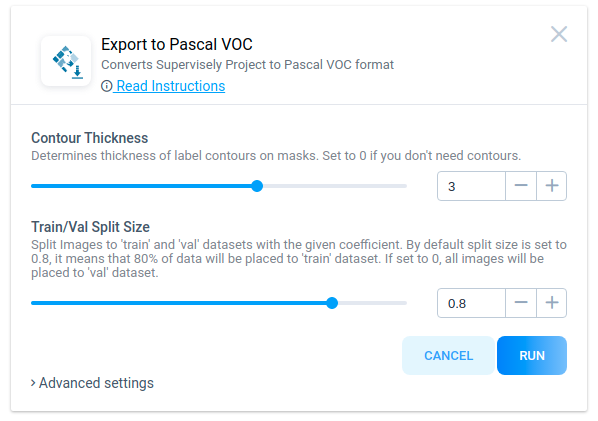Viewport: 598px width, 421px height.
Task: Increase Train/Val Split Size with plus
Action: (x=551, y=303)
